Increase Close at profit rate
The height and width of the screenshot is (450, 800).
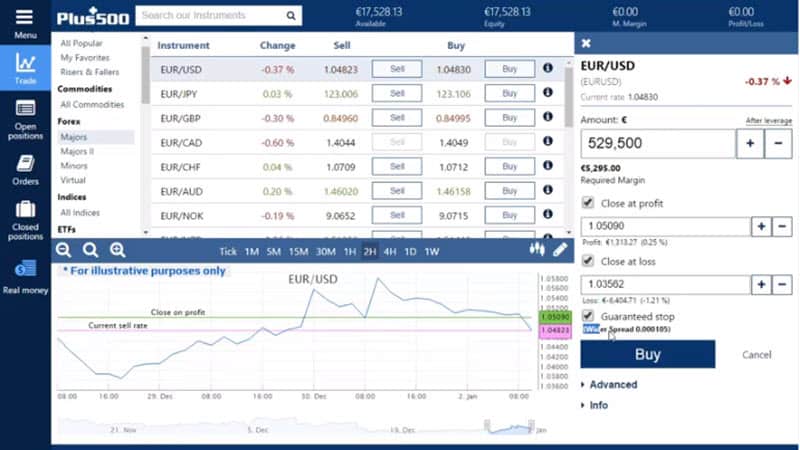coord(761,227)
